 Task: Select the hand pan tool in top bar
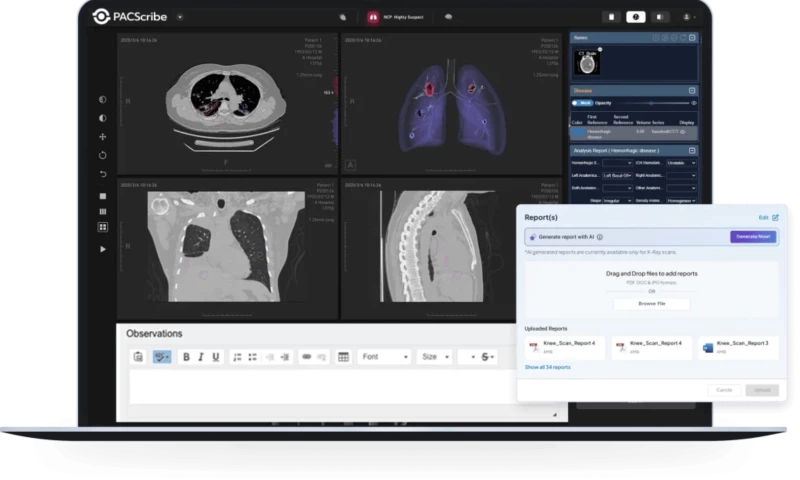tap(342, 17)
